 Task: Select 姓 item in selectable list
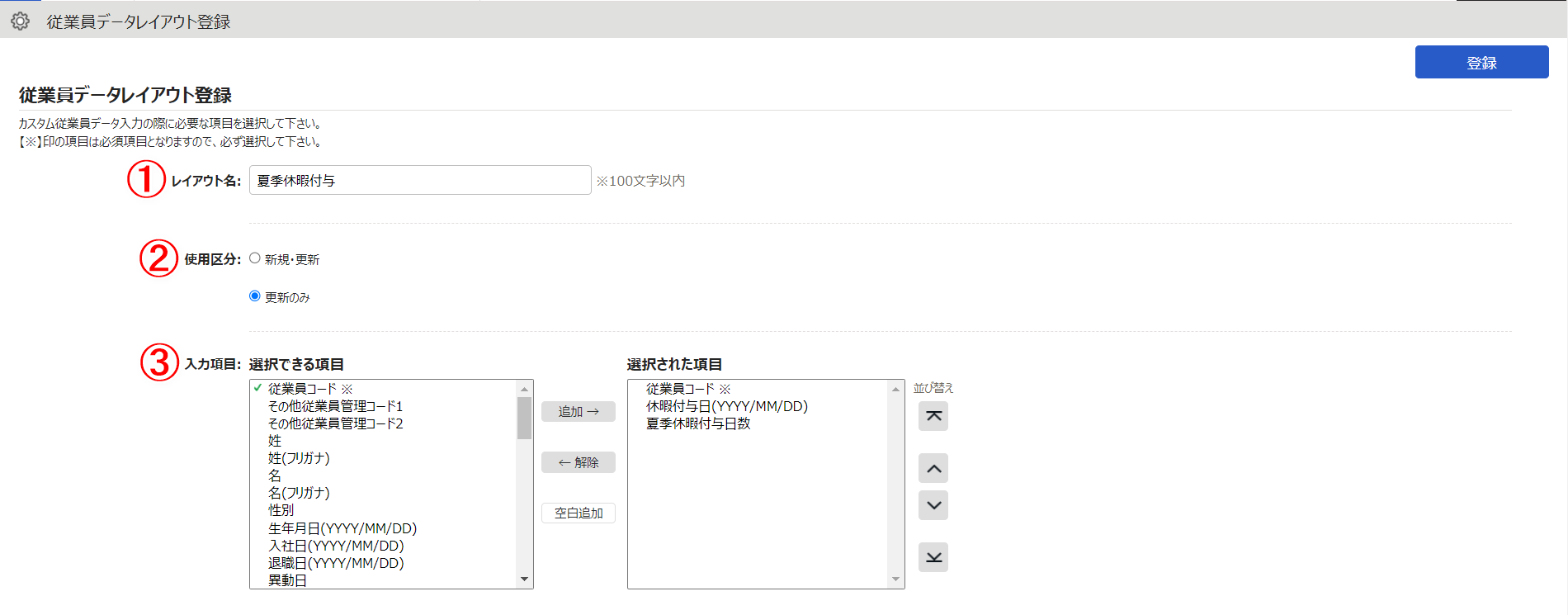point(275,441)
